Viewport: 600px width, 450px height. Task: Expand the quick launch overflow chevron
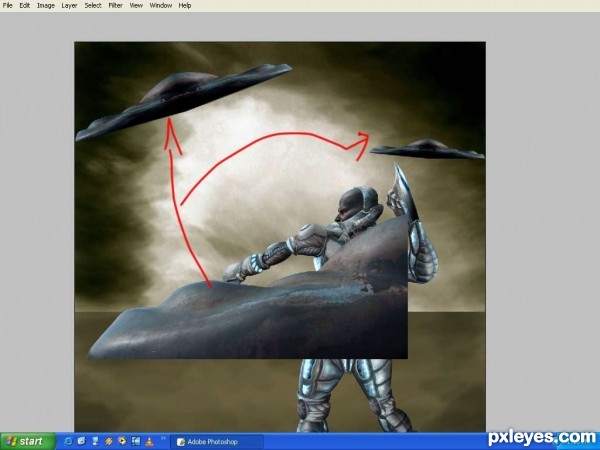[163, 438]
